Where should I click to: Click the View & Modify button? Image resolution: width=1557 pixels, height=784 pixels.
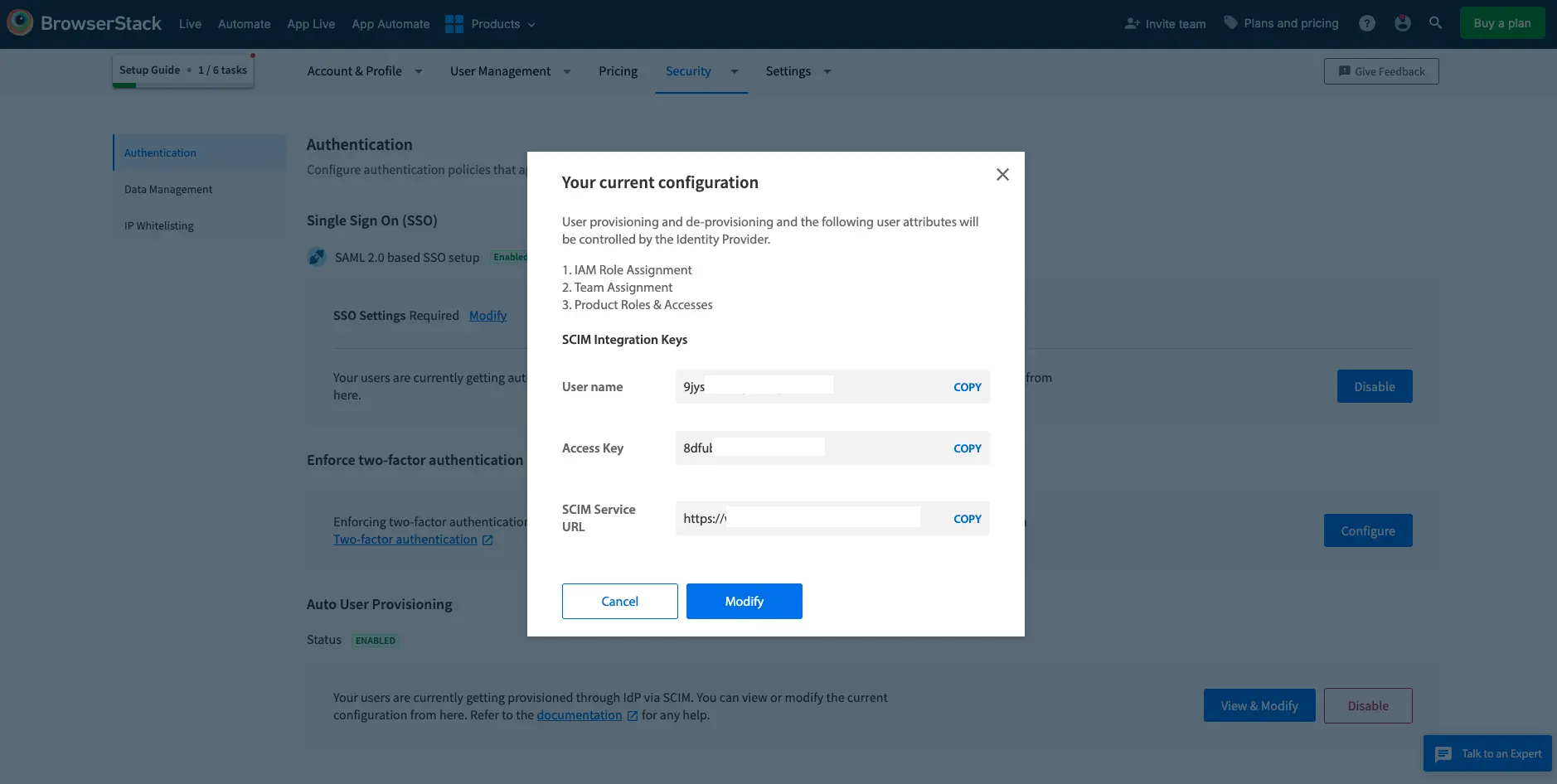(1259, 705)
